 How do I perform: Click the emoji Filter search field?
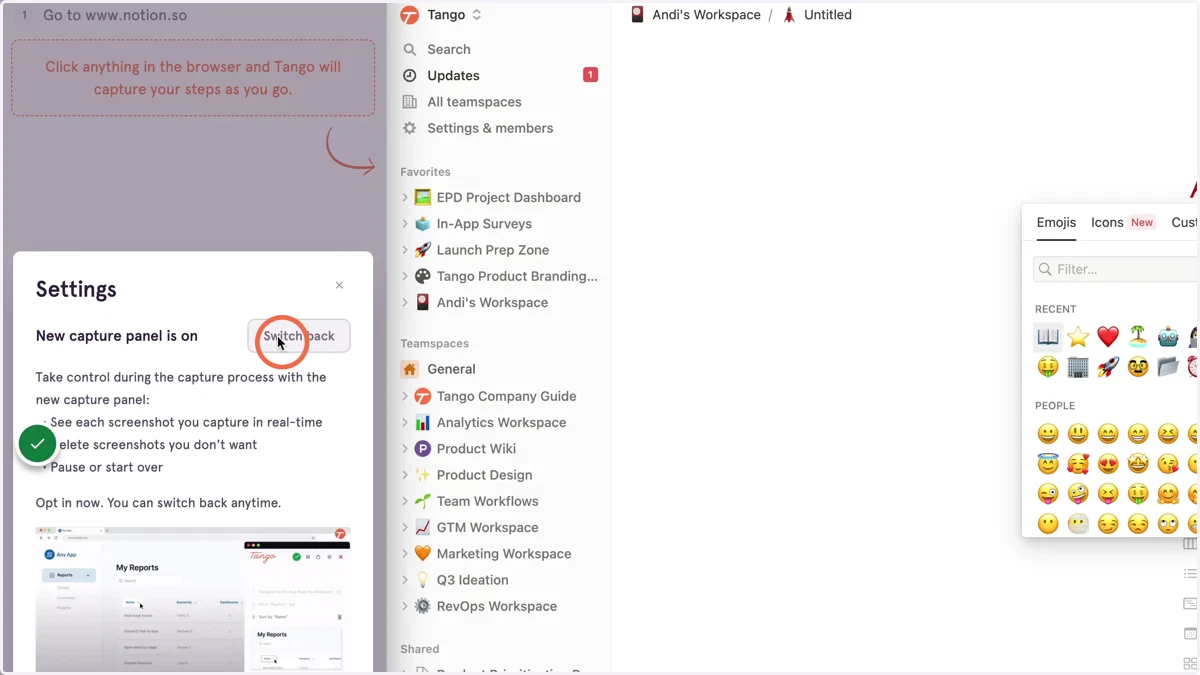pyautogui.click(x=1115, y=269)
